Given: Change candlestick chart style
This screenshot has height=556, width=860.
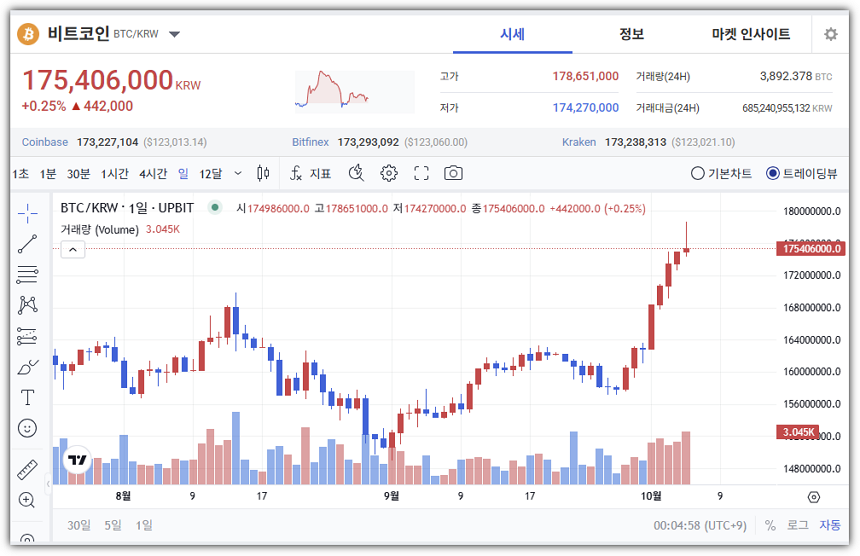Looking at the screenshot, I should [263, 174].
